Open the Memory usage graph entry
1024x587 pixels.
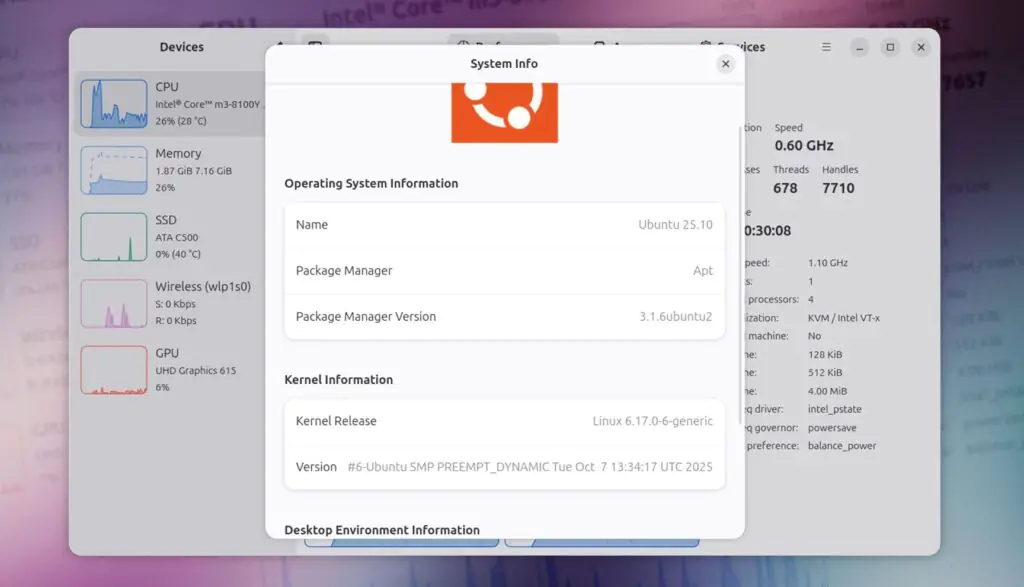[168, 170]
